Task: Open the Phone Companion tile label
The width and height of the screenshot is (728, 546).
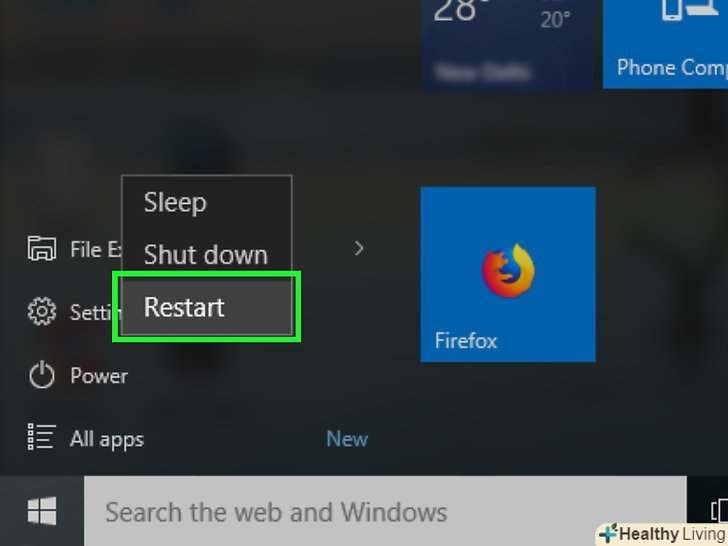Action: pyautogui.click(x=671, y=68)
